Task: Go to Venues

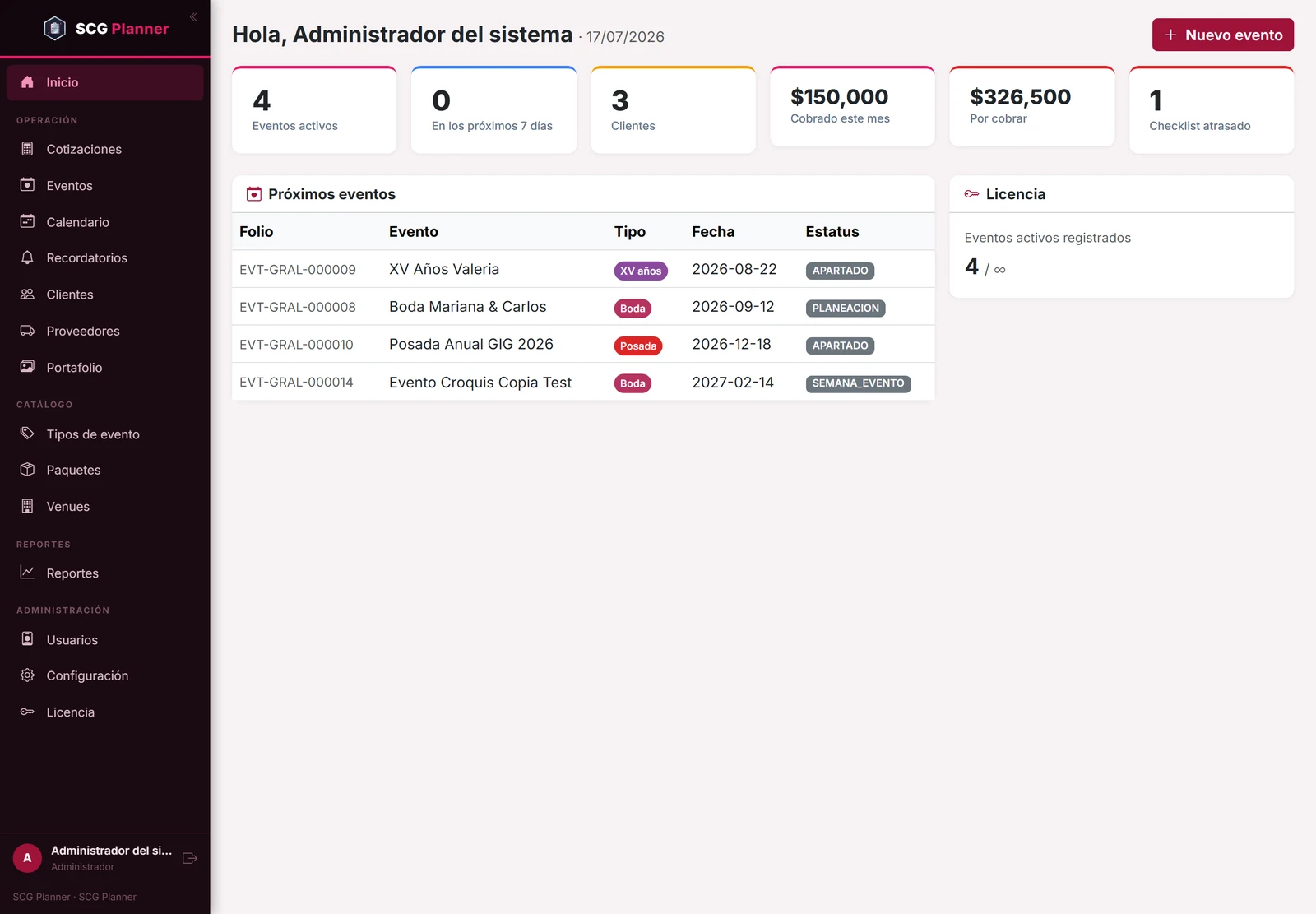Action: [105, 506]
